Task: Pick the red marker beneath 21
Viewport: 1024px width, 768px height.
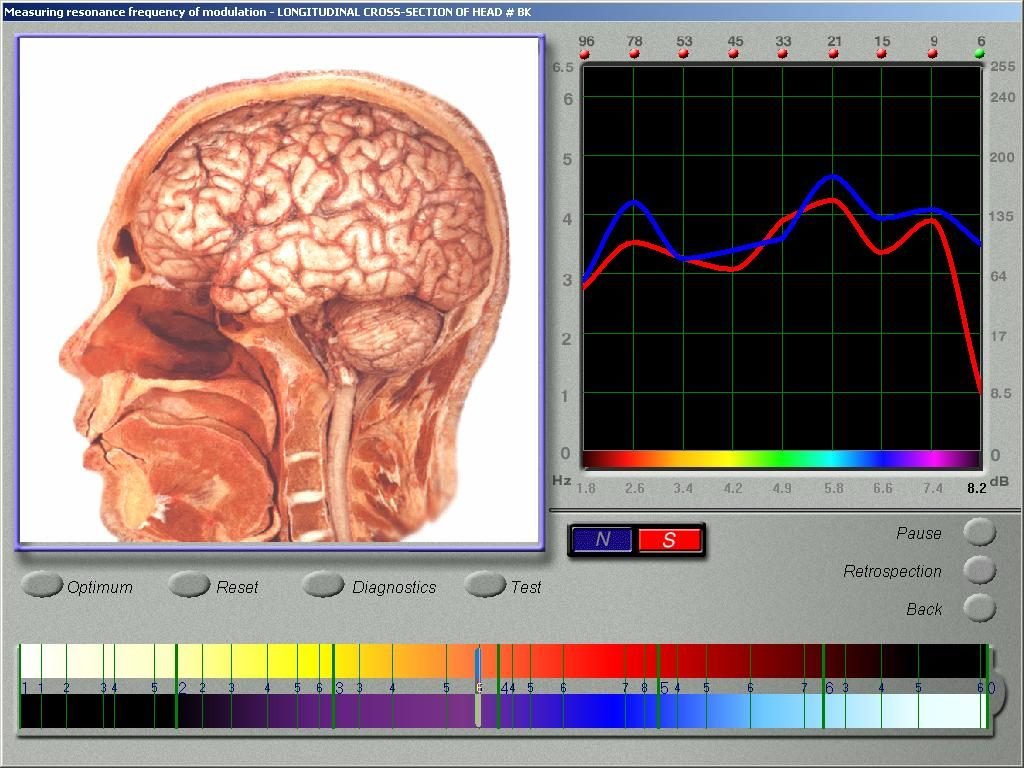Action: (x=833, y=54)
